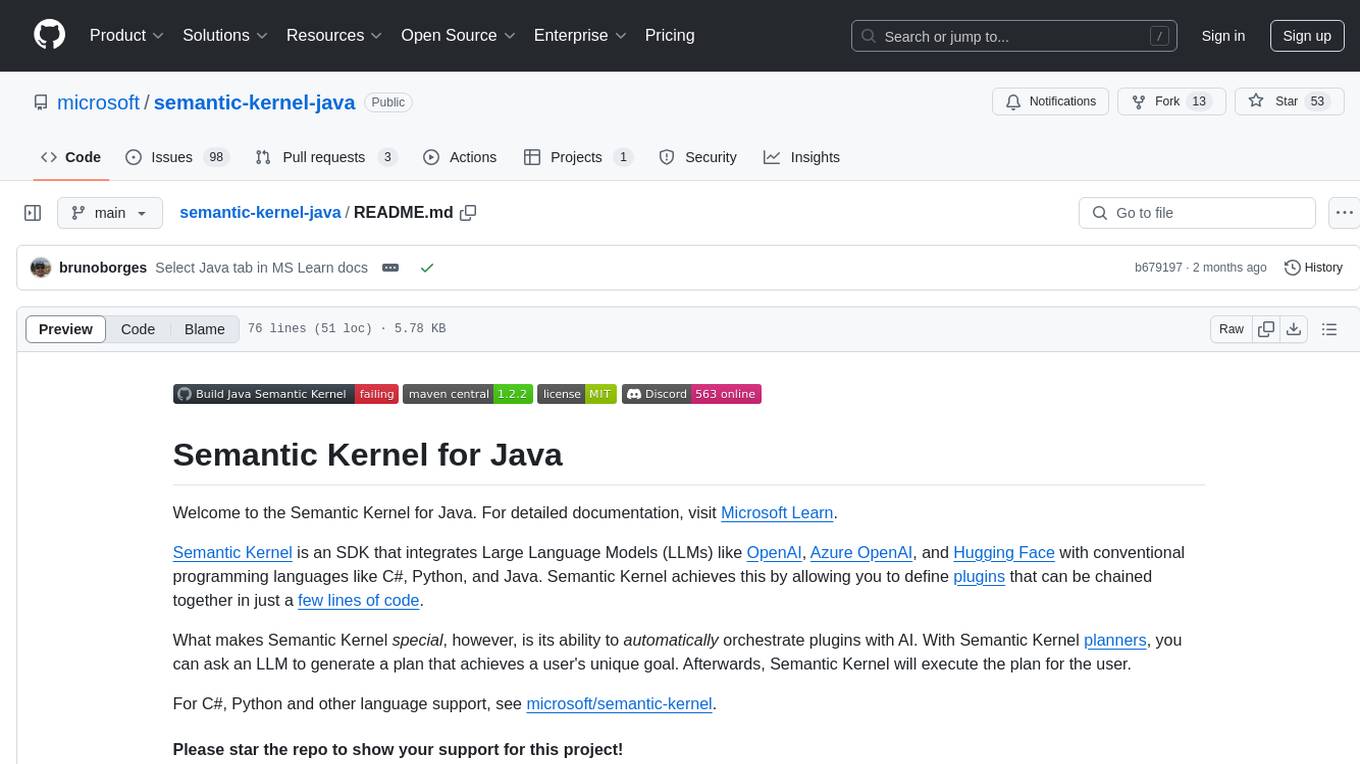Open the Pricing page
This screenshot has width=1360, height=764.
pos(670,35)
